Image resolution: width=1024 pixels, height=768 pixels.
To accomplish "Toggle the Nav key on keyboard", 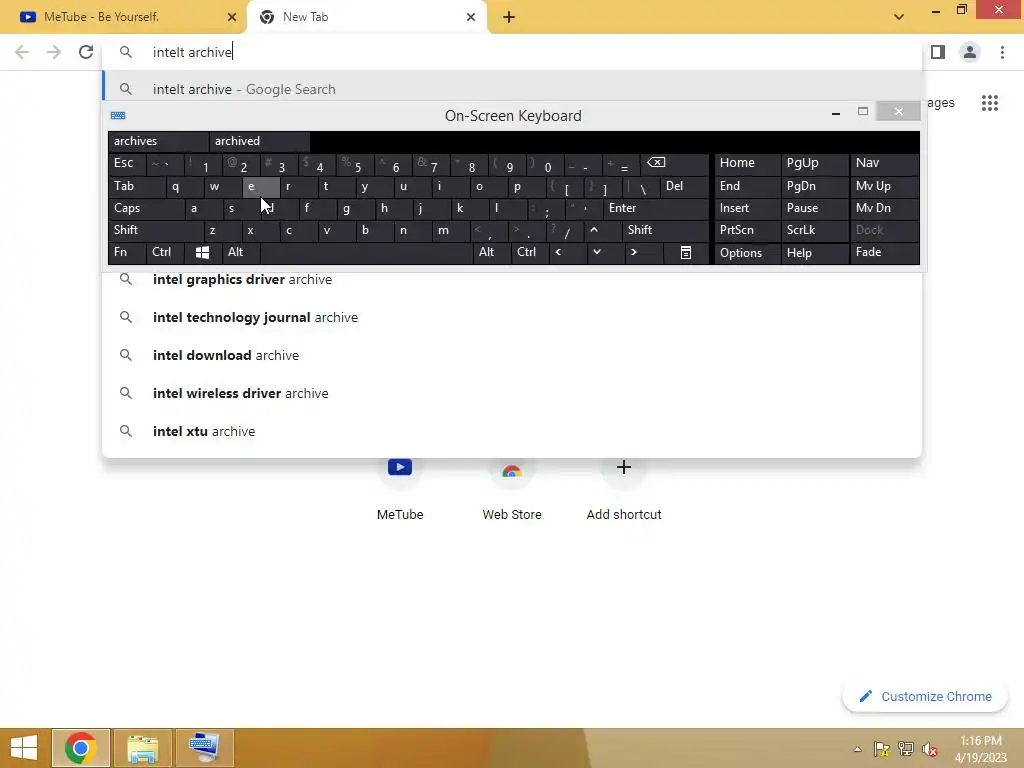I will click(x=884, y=163).
